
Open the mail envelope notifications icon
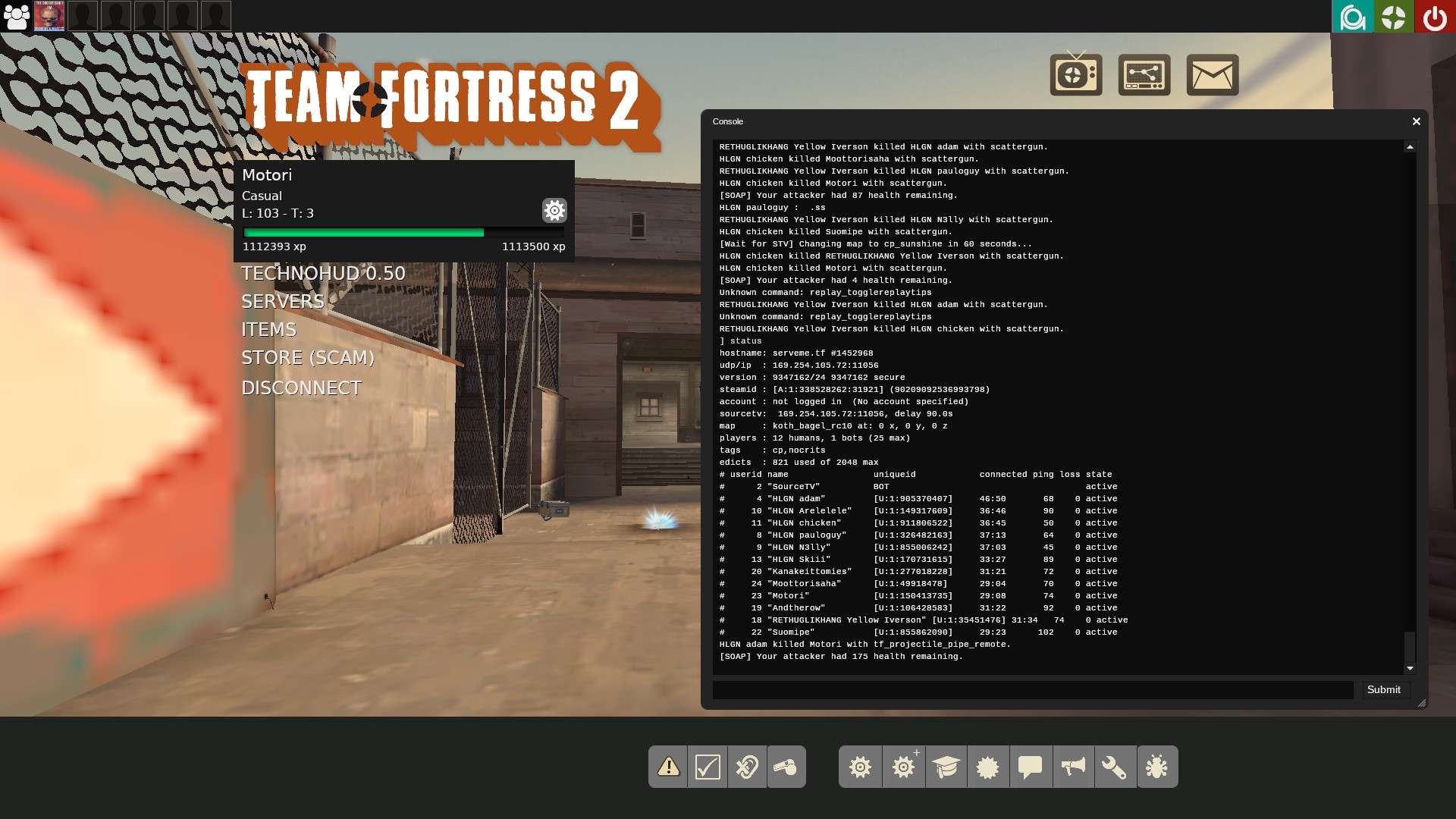click(x=1212, y=74)
